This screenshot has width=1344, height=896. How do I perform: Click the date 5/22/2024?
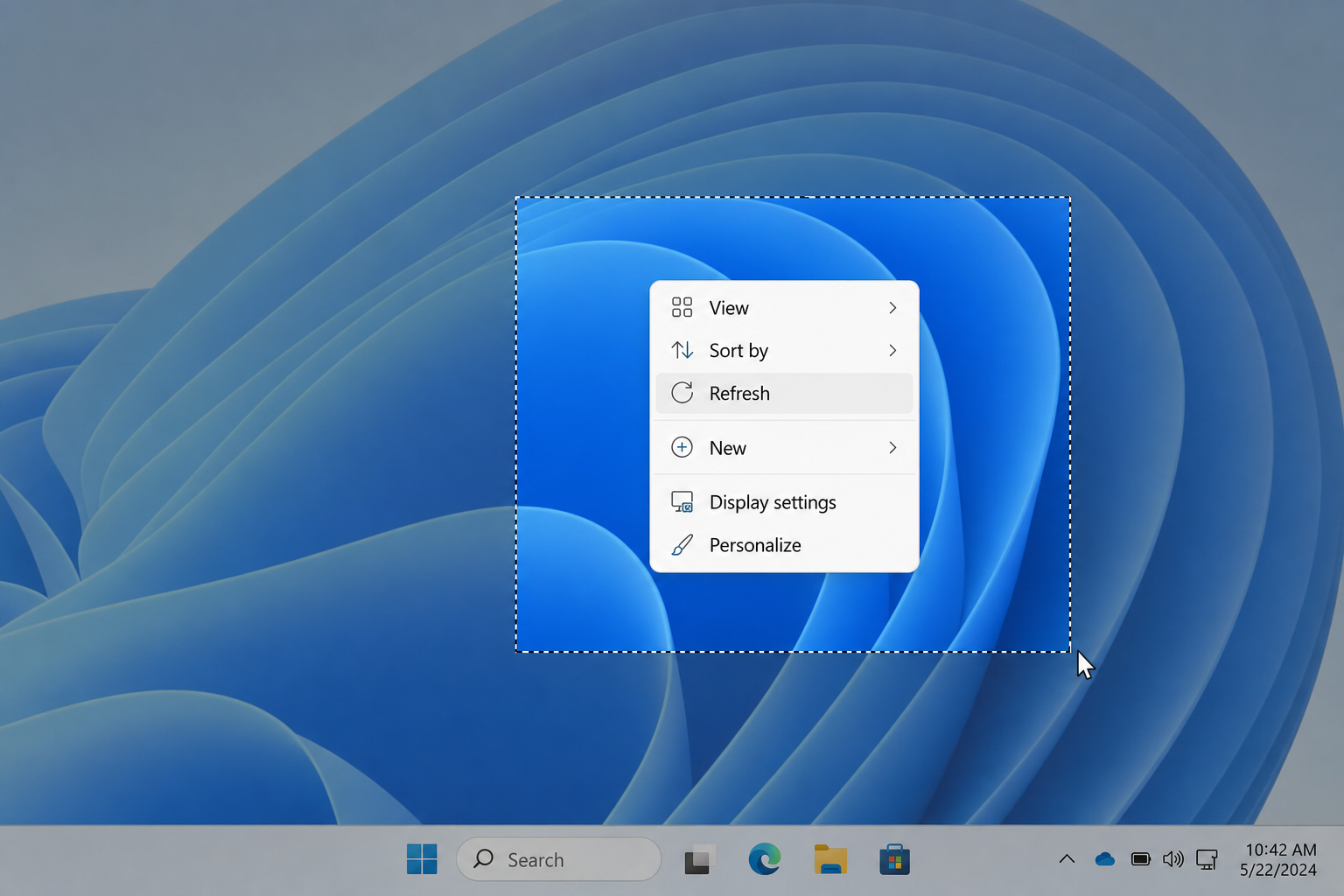click(x=1277, y=870)
